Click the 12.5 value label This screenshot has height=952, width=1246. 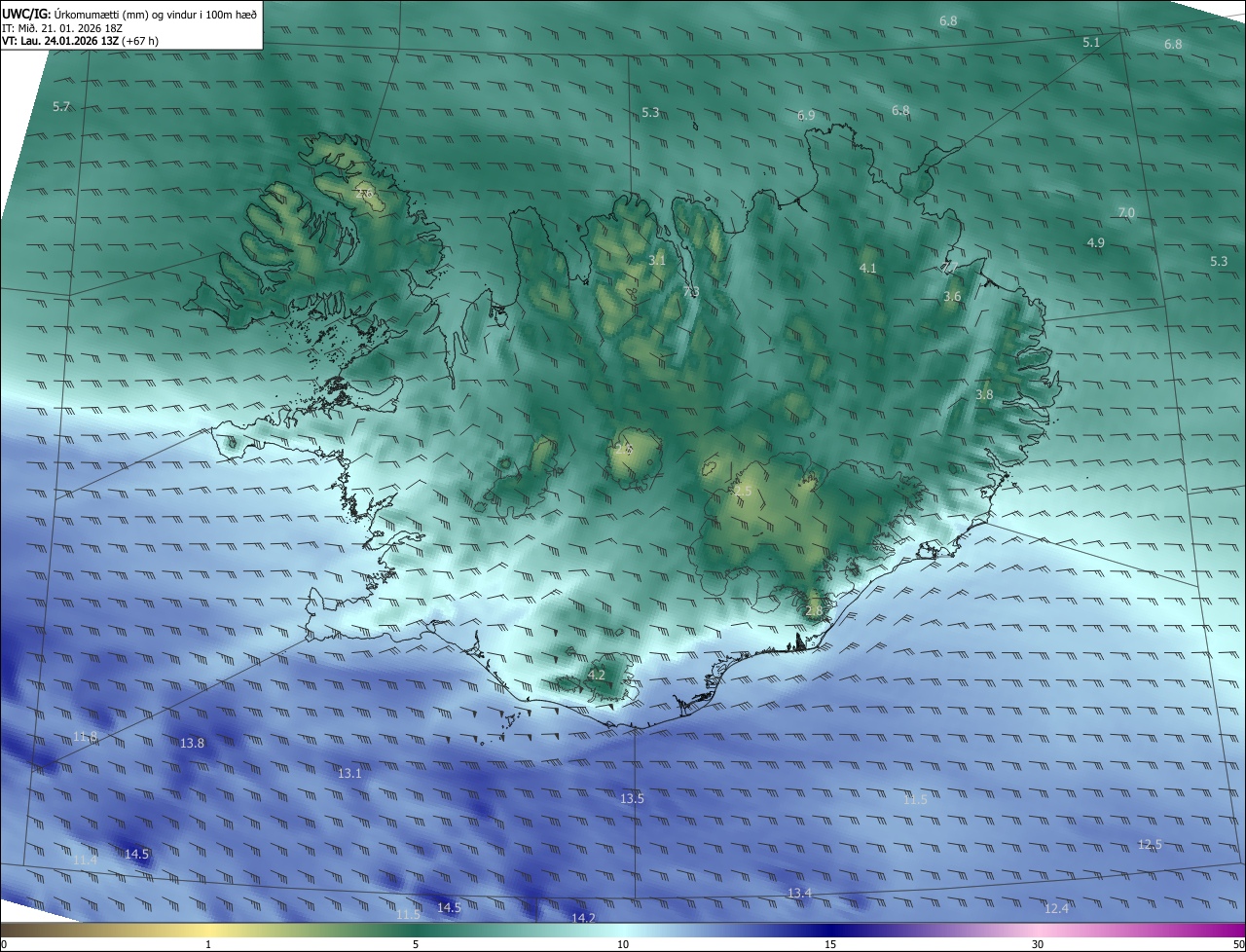[1150, 844]
